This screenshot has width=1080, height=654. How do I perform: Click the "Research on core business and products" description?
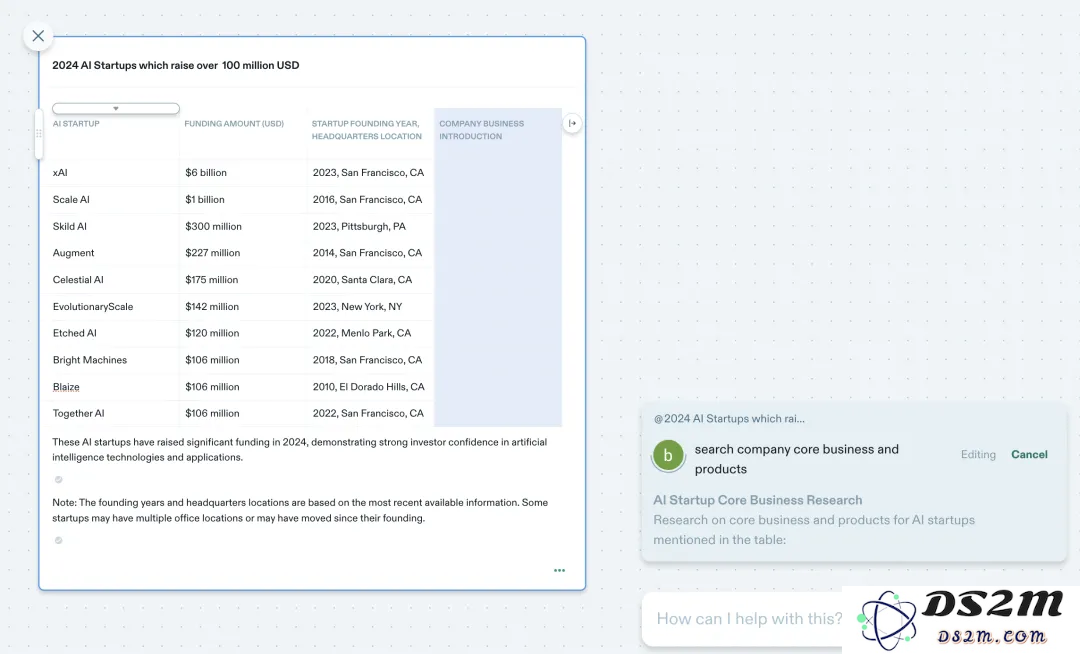tap(814, 530)
